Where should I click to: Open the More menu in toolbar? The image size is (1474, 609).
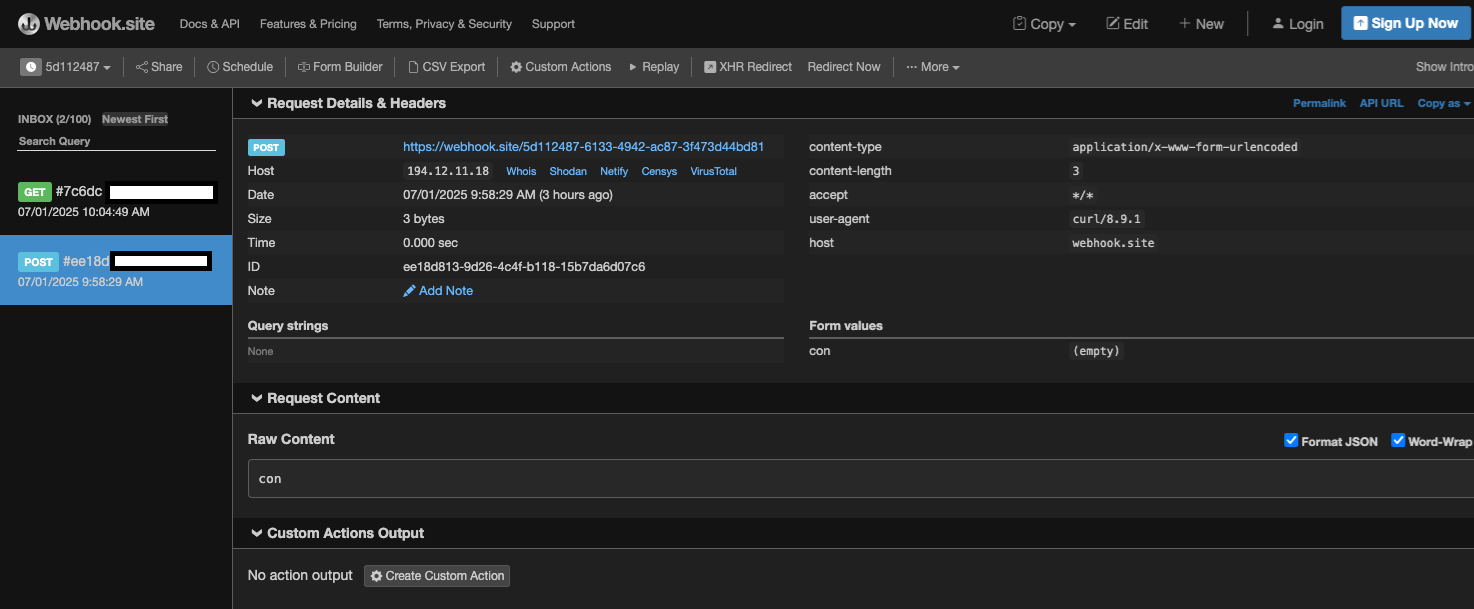coord(932,67)
